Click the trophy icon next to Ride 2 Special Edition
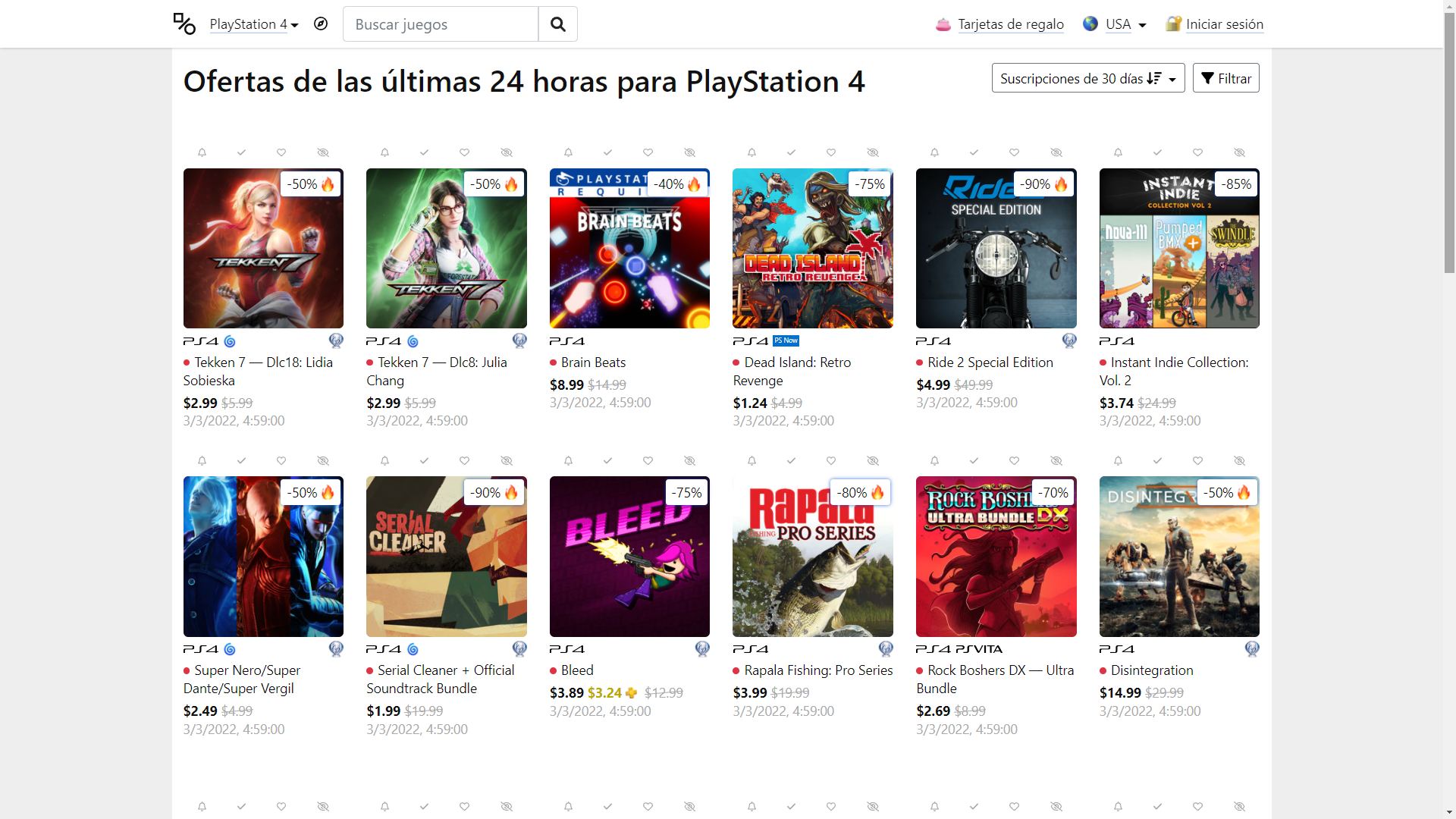Image resolution: width=1456 pixels, height=819 pixels. (x=1069, y=340)
